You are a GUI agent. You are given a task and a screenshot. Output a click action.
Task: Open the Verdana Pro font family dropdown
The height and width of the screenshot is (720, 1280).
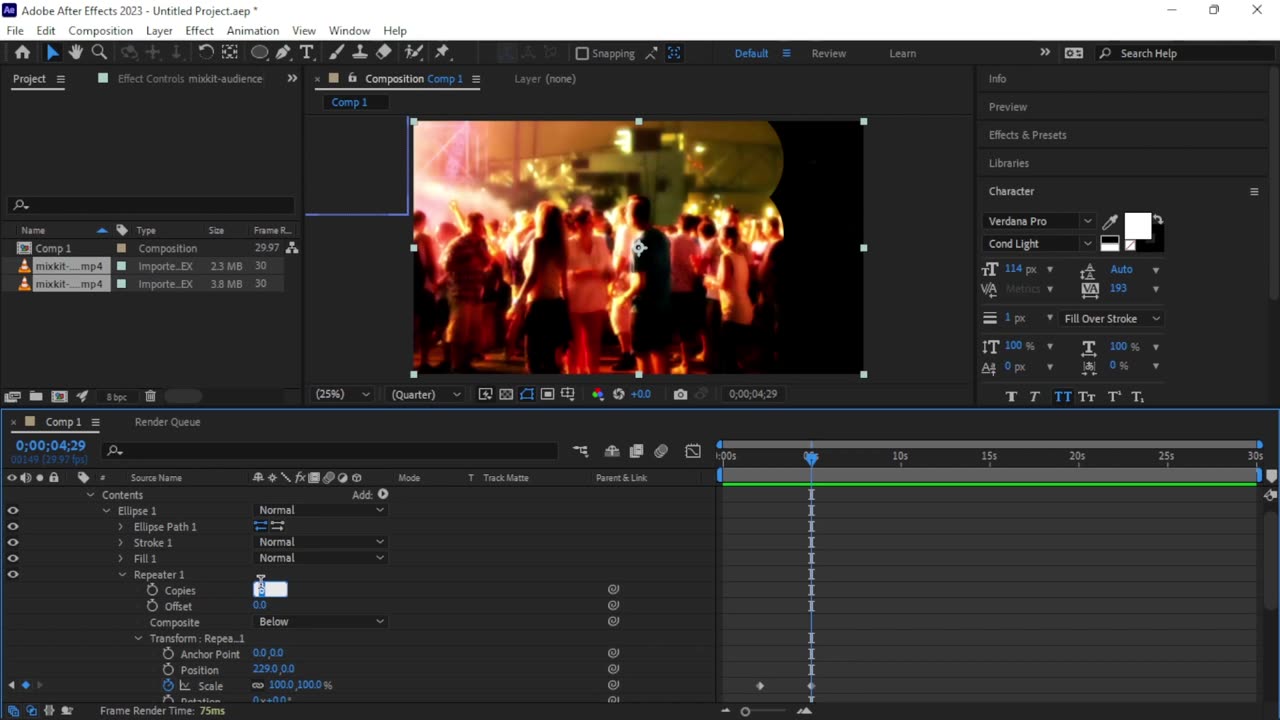1039,221
